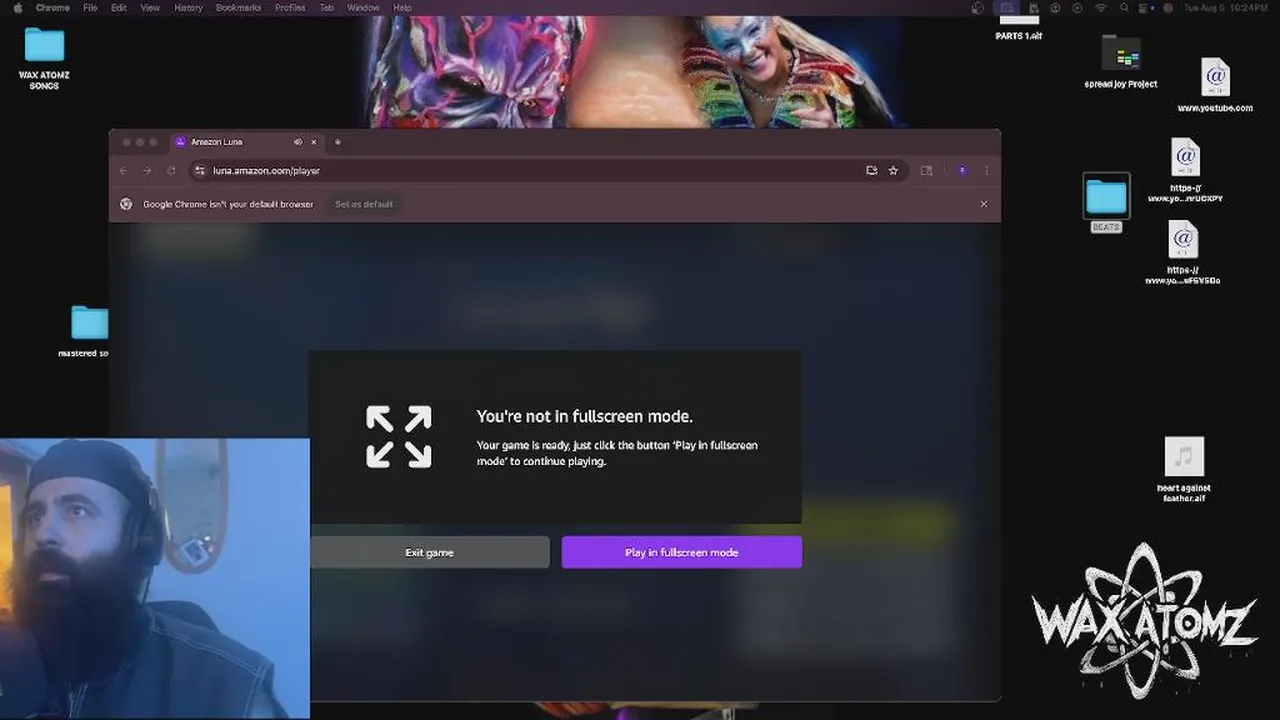Open the History menu
This screenshot has height=720, width=1280.
(x=188, y=7)
